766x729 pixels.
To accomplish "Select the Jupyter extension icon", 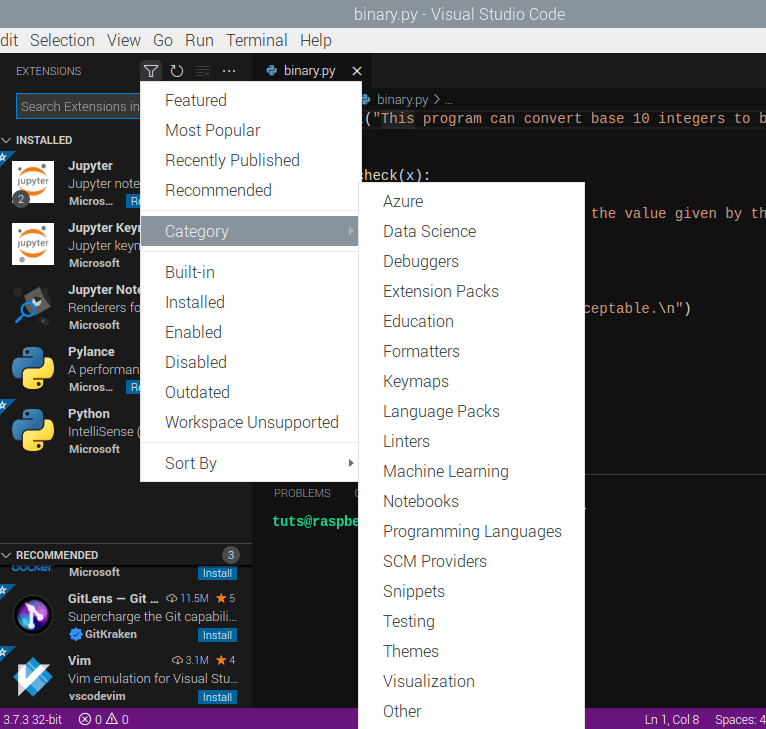I will pos(33,182).
